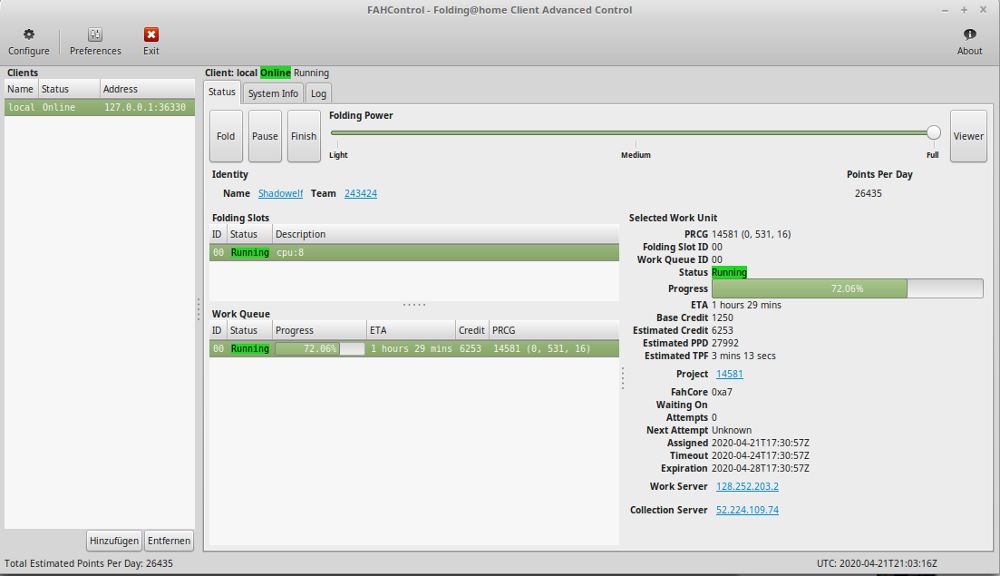Click the green Online status badge in header

coord(276,73)
